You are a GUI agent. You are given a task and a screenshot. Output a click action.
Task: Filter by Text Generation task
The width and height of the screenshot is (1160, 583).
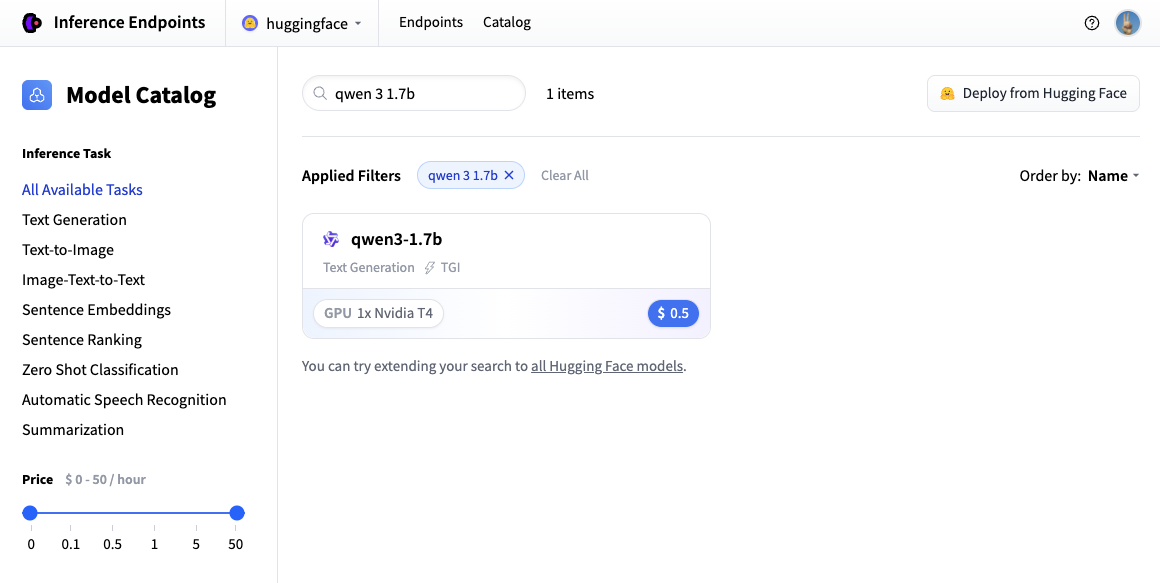pos(74,220)
